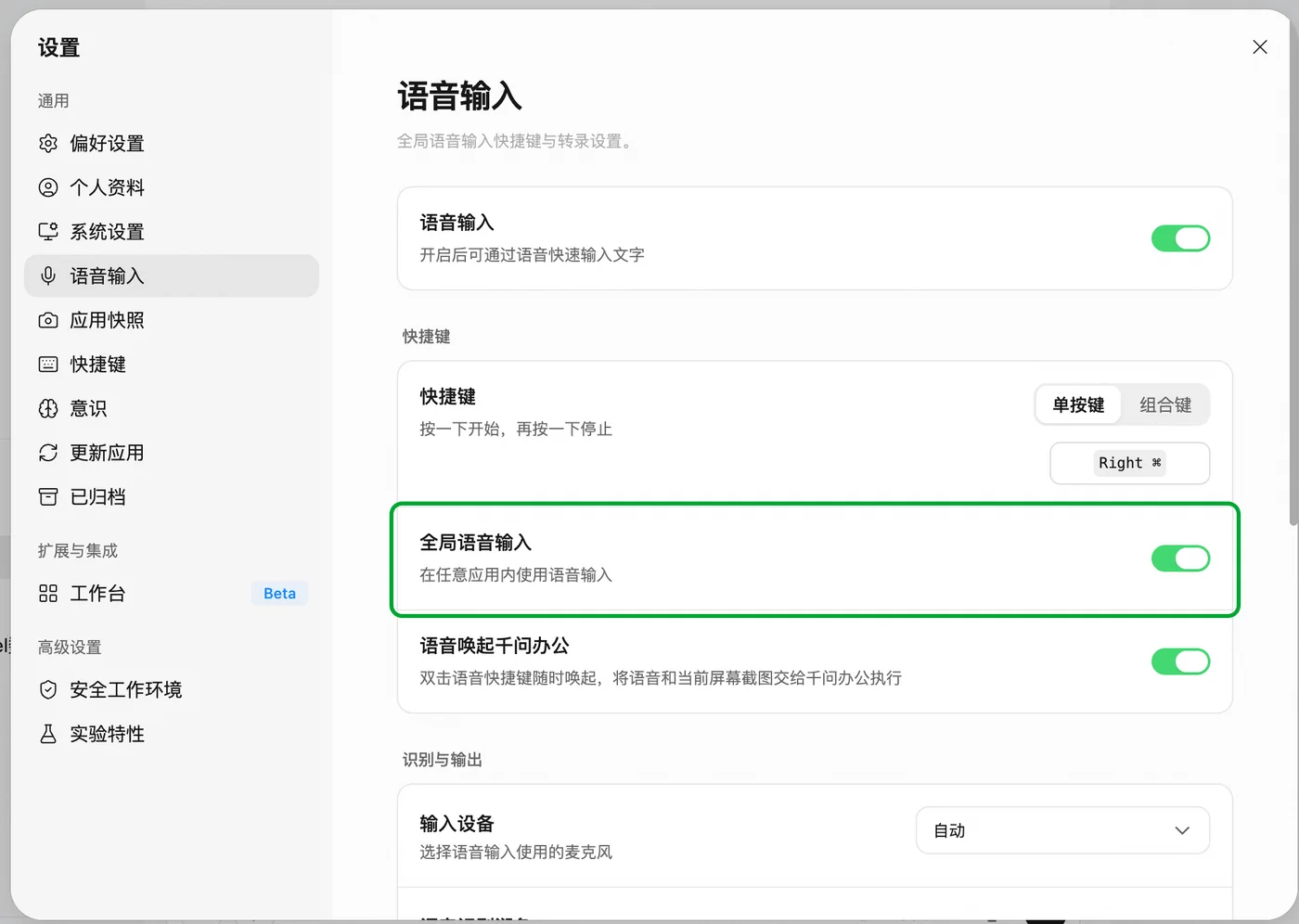Open the 快捷键 sidebar section
This screenshot has width=1299, height=924.
point(172,365)
